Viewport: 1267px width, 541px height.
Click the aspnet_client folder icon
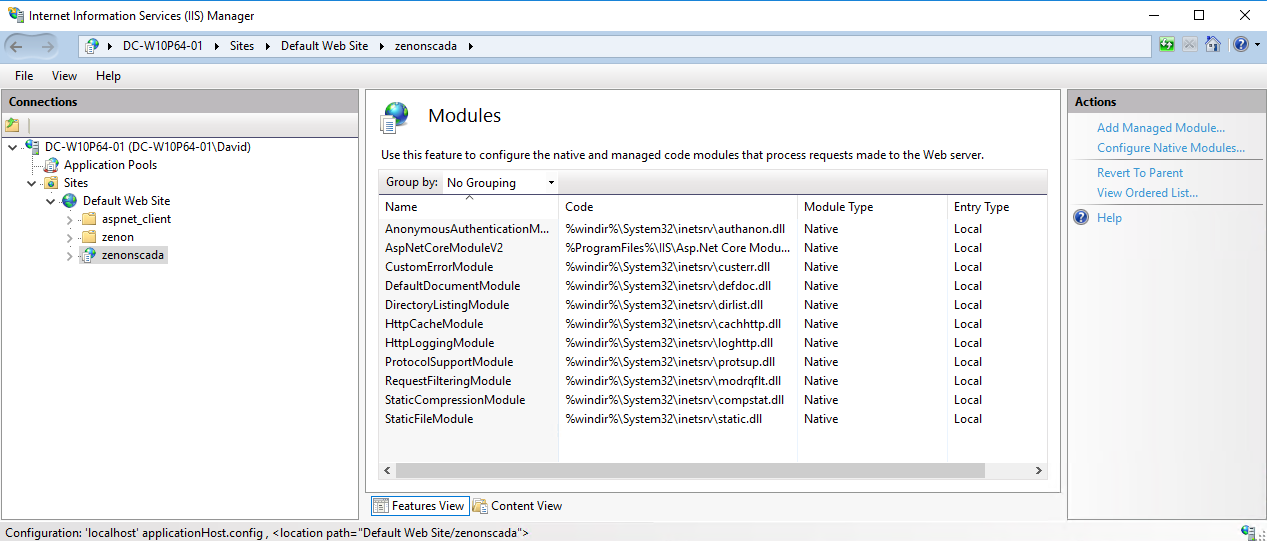(x=89, y=219)
